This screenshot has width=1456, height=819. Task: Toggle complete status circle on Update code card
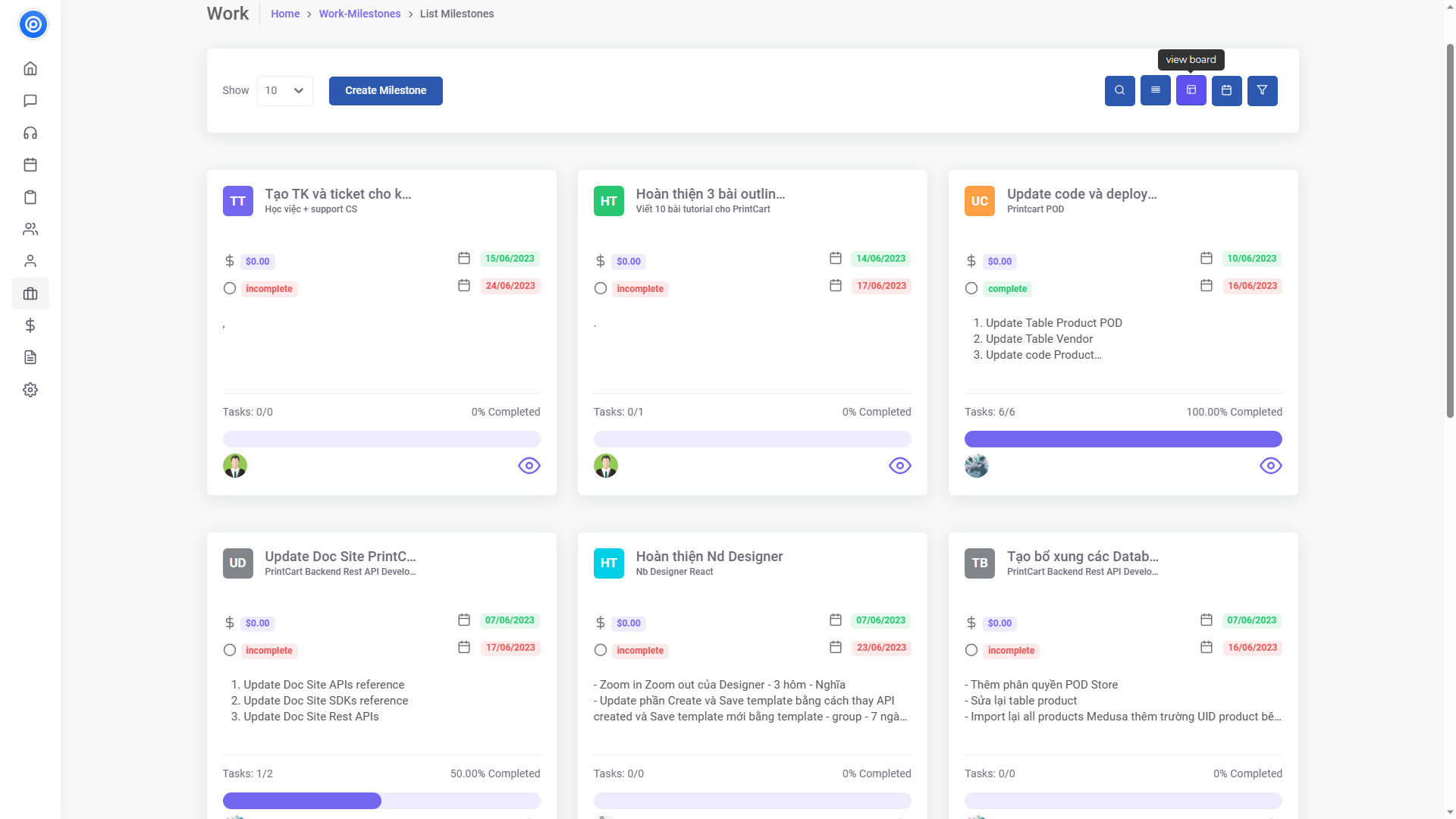971,288
